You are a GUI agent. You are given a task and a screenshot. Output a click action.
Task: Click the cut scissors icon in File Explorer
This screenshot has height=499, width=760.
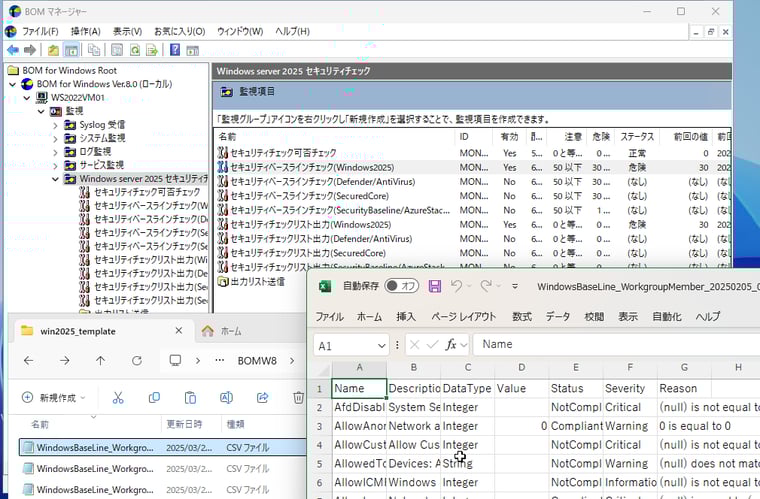tap(118, 397)
